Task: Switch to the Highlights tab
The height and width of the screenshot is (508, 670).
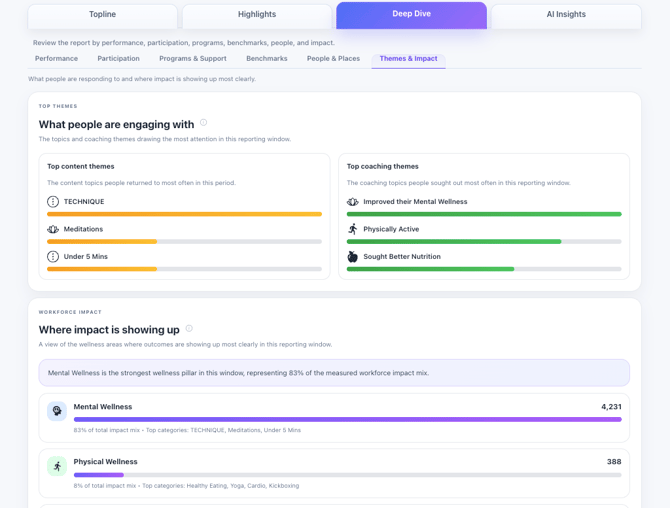Action: (257, 16)
